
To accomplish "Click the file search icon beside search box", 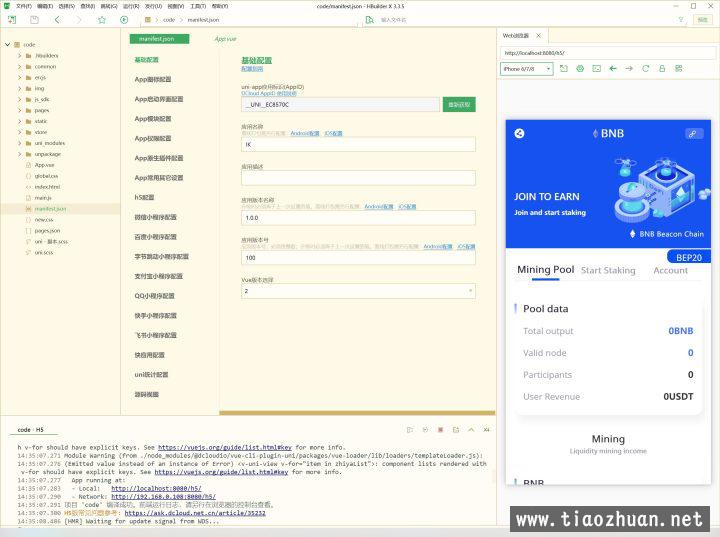I will point(370,20).
